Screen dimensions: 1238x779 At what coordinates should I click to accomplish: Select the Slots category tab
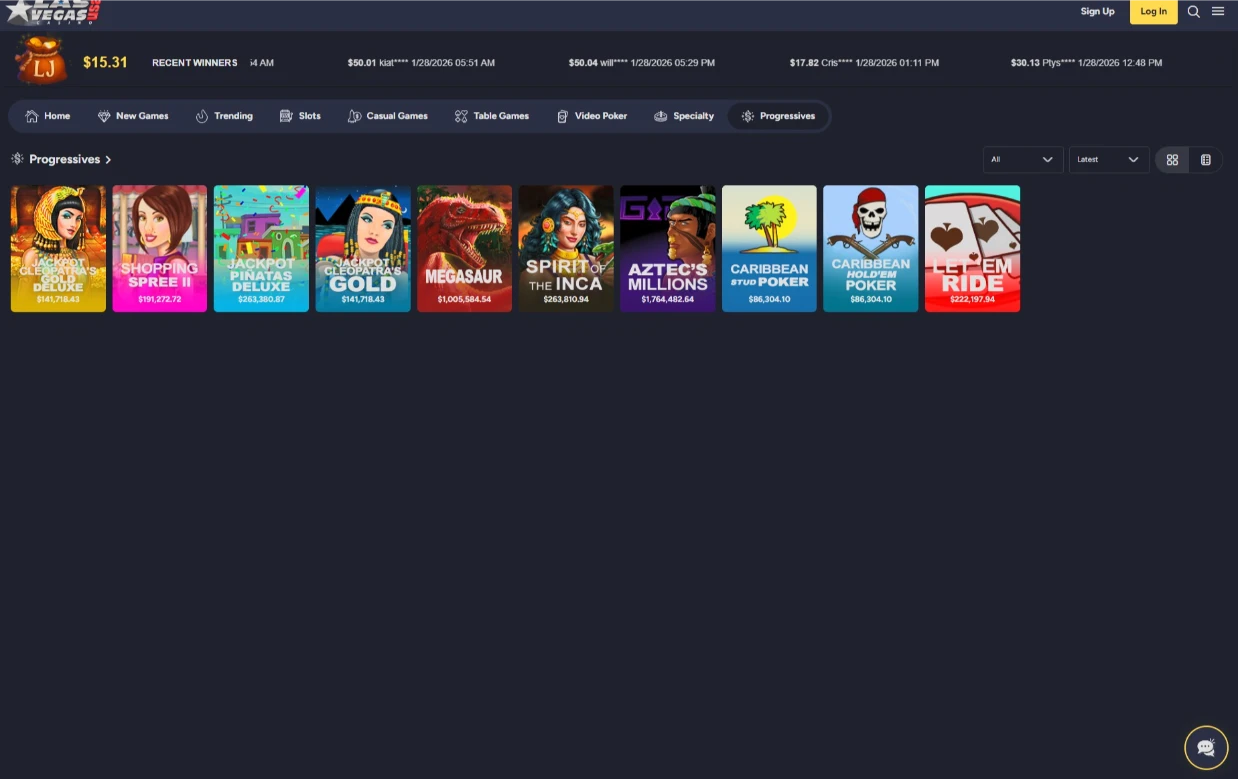coord(300,116)
